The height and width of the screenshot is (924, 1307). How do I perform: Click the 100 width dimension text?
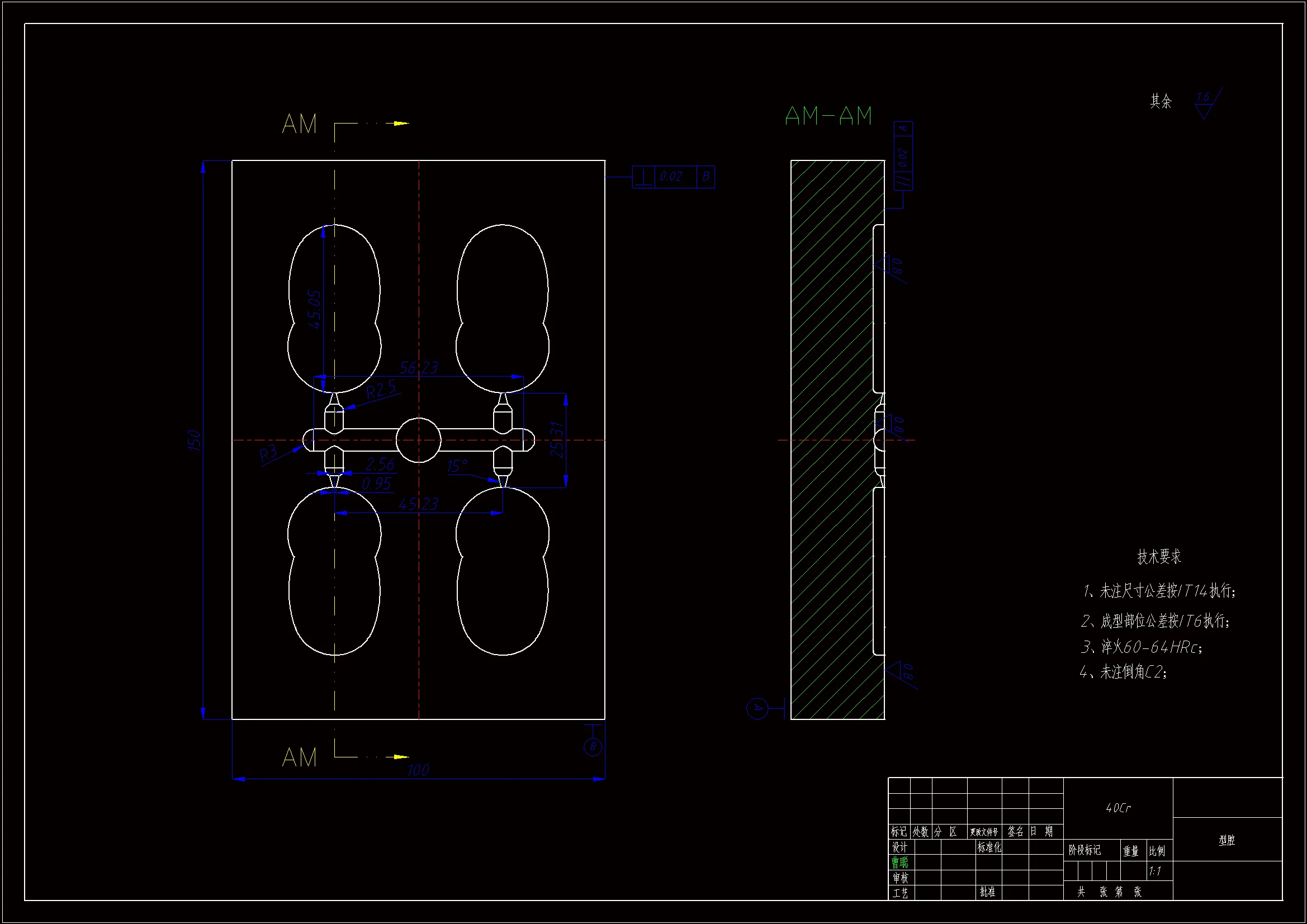pos(418,770)
